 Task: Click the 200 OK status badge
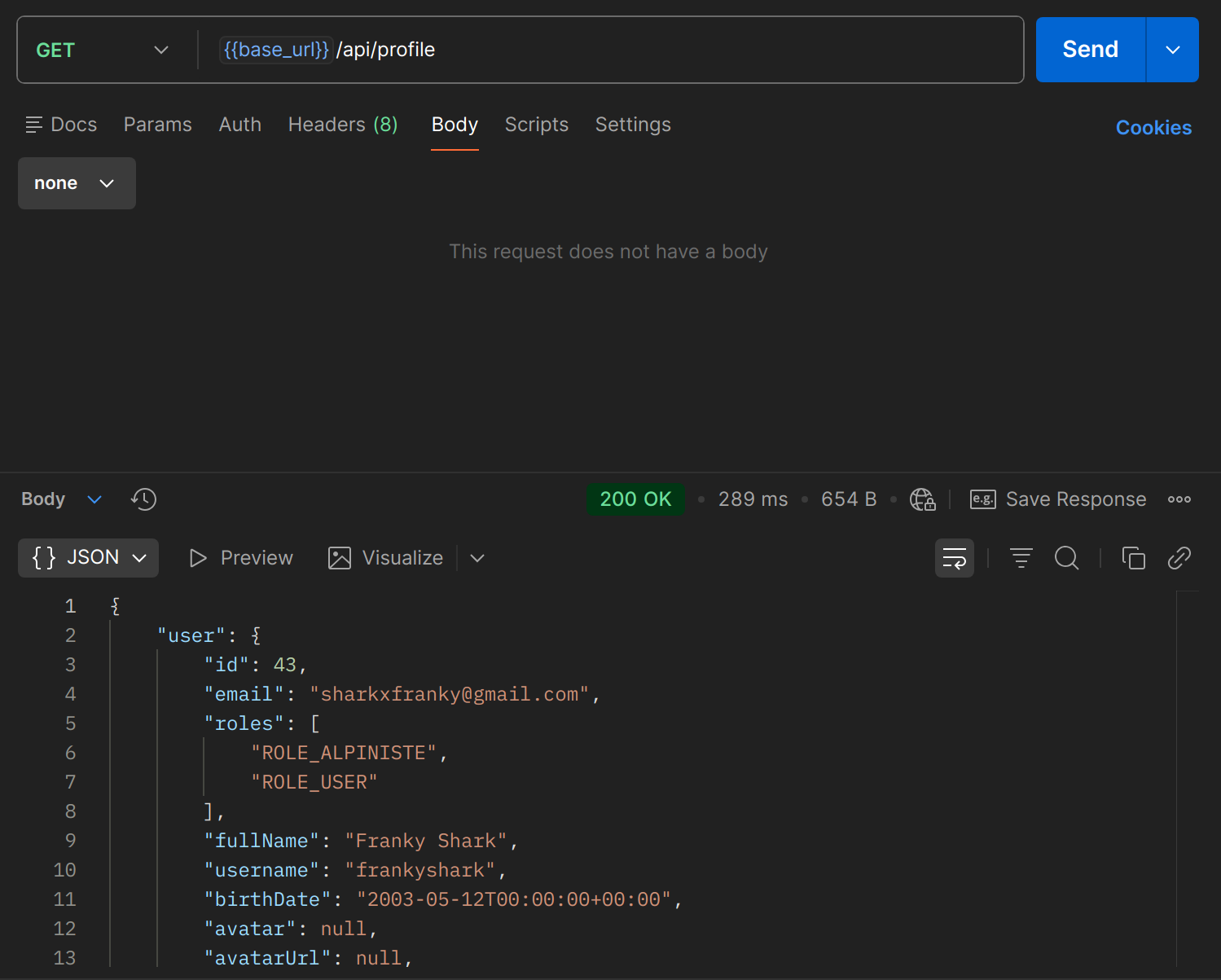(x=635, y=499)
